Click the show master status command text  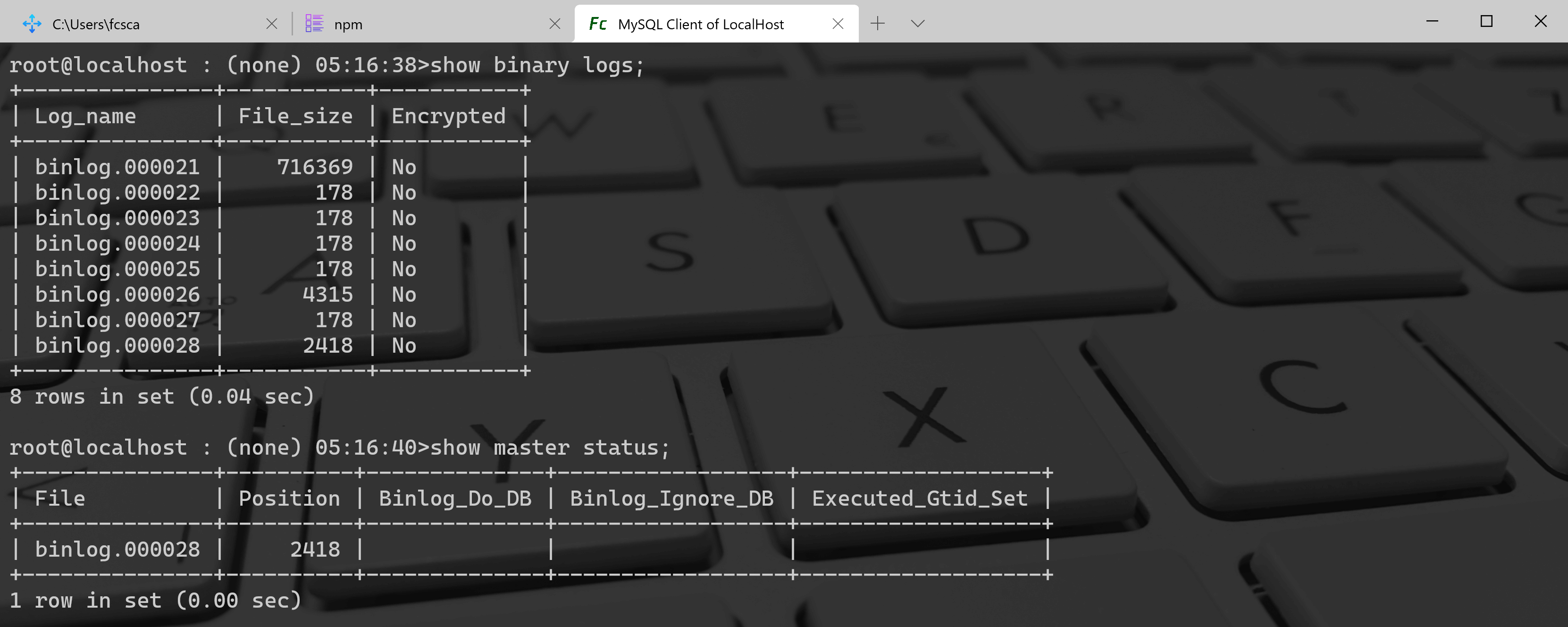pyautogui.click(x=549, y=448)
